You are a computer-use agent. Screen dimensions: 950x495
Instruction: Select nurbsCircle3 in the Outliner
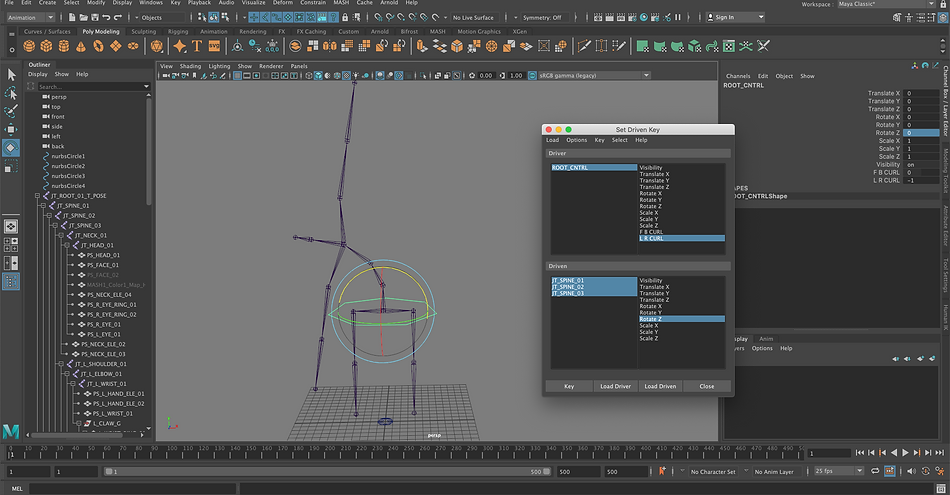[68, 176]
